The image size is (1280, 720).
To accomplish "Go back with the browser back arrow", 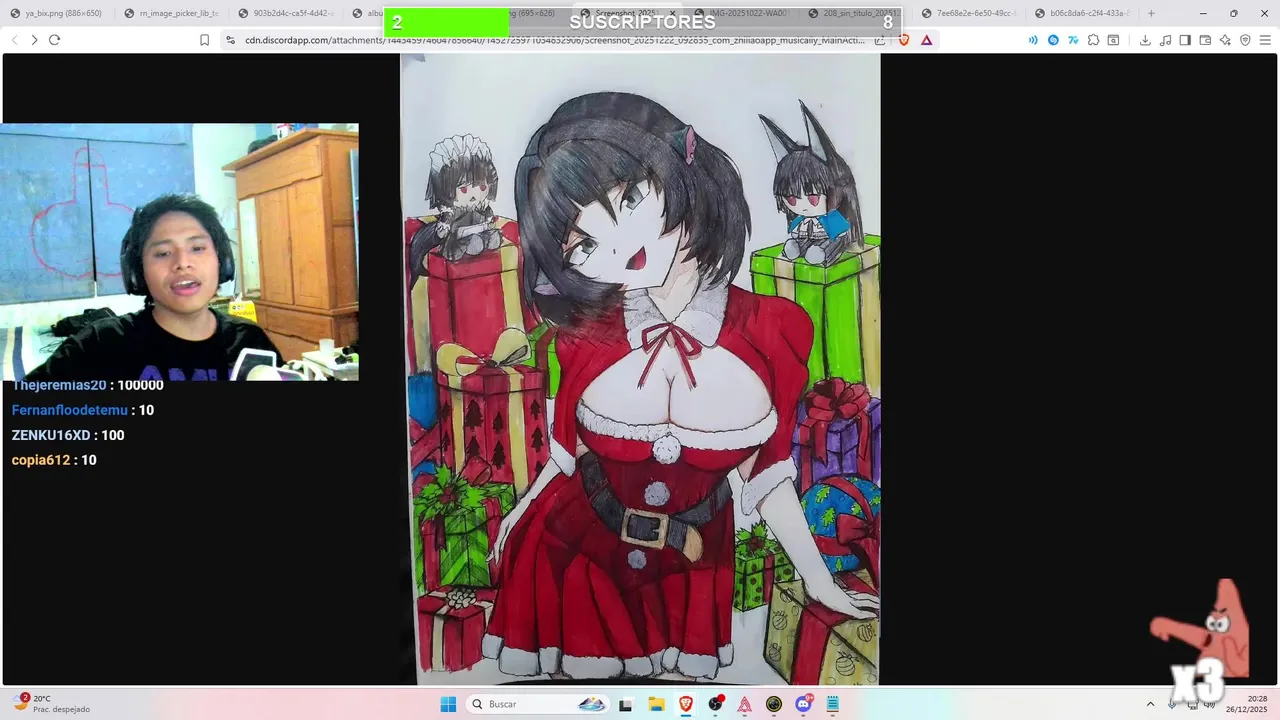I will pos(14,40).
